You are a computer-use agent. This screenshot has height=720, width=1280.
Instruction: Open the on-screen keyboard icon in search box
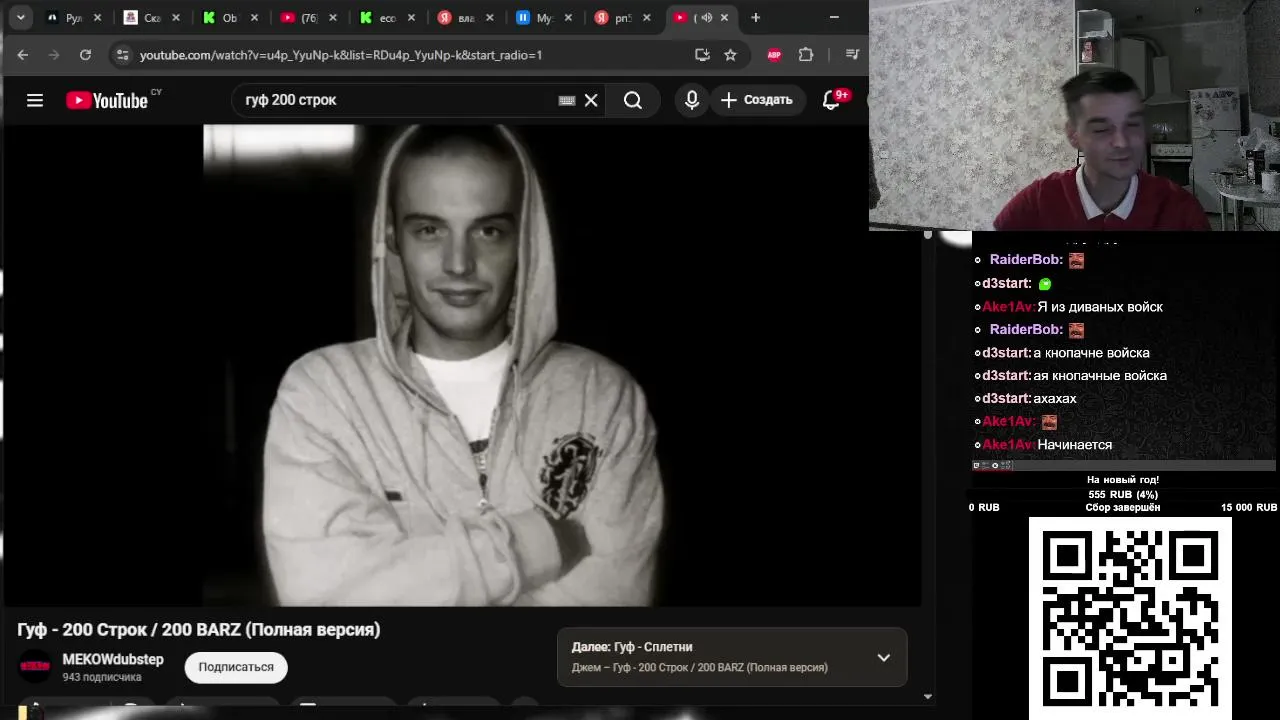click(x=567, y=100)
